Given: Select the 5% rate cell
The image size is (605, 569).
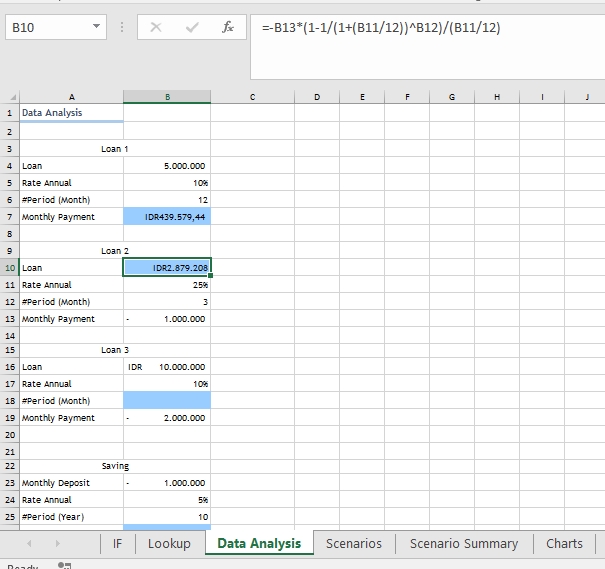Looking at the screenshot, I should click(x=167, y=500).
